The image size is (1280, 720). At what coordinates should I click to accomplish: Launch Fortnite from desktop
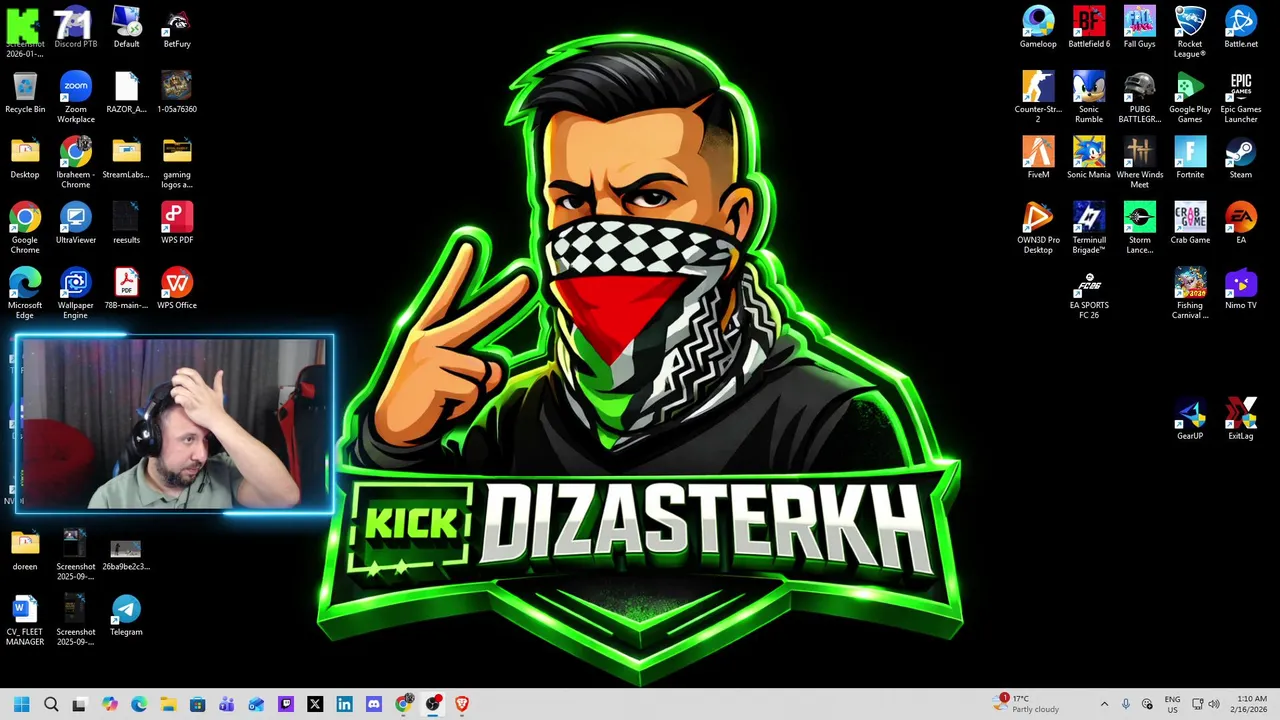coord(1190,157)
